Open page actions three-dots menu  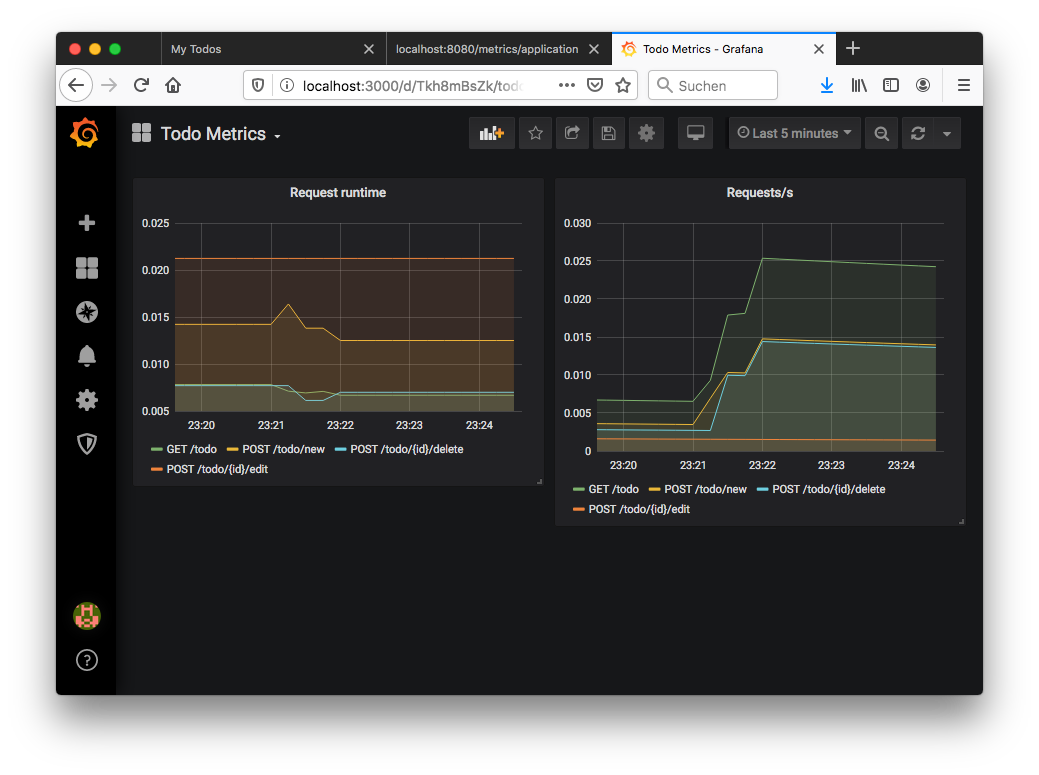click(x=567, y=85)
